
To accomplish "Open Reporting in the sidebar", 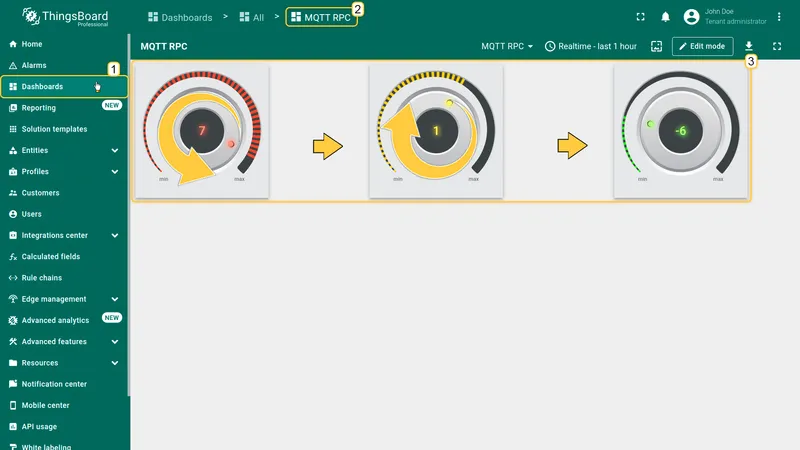I will (x=64, y=108).
